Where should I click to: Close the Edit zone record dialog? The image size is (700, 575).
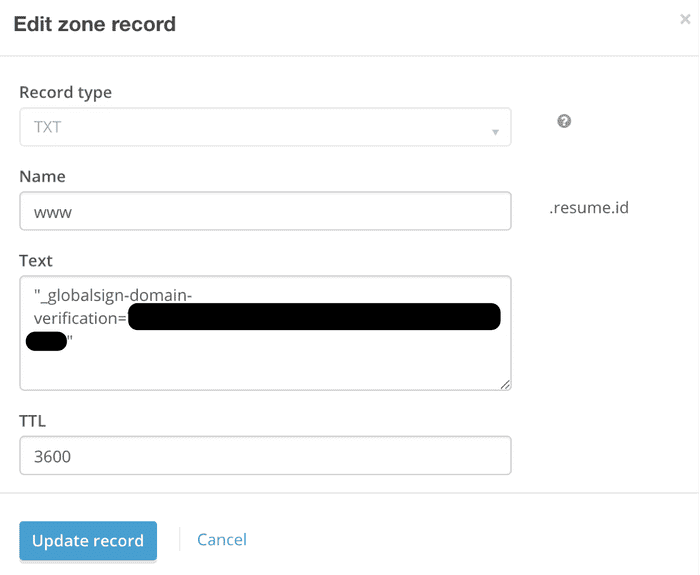[x=684, y=18]
